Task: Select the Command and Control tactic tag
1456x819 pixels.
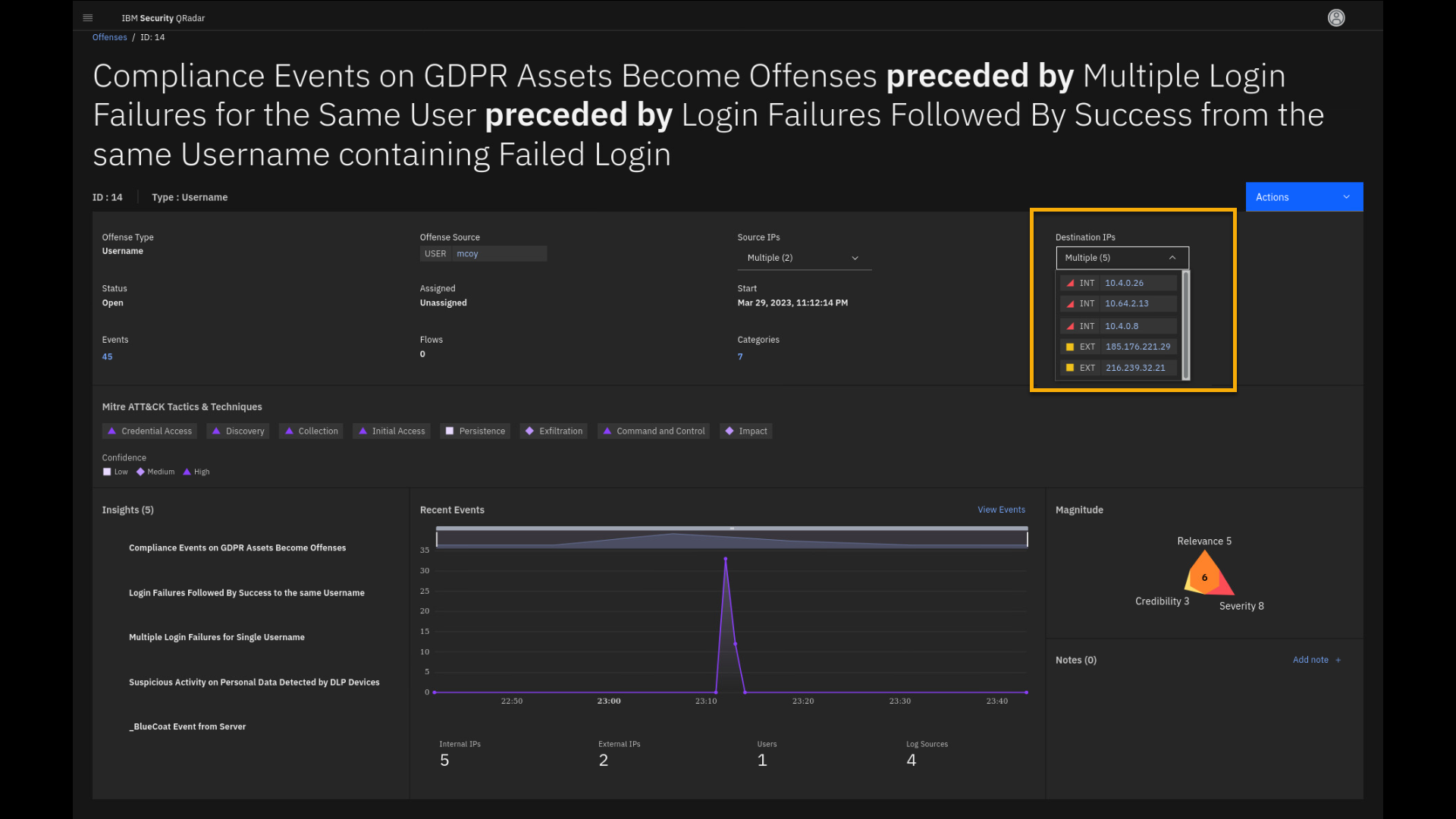Action: coord(653,431)
